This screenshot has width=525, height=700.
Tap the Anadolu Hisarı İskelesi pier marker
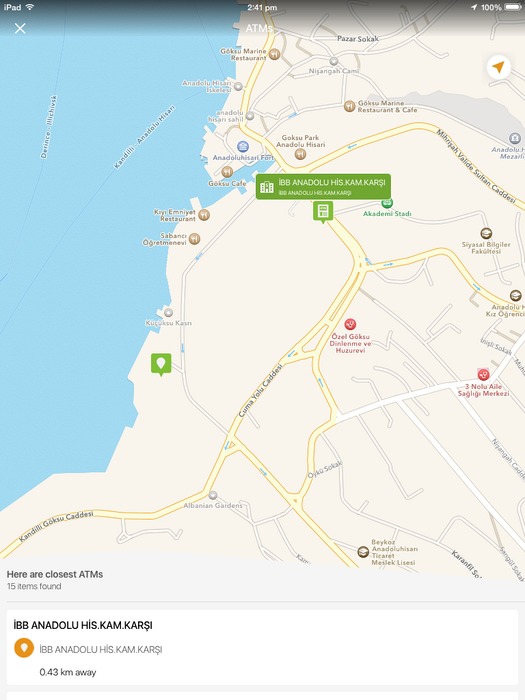(239, 86)
